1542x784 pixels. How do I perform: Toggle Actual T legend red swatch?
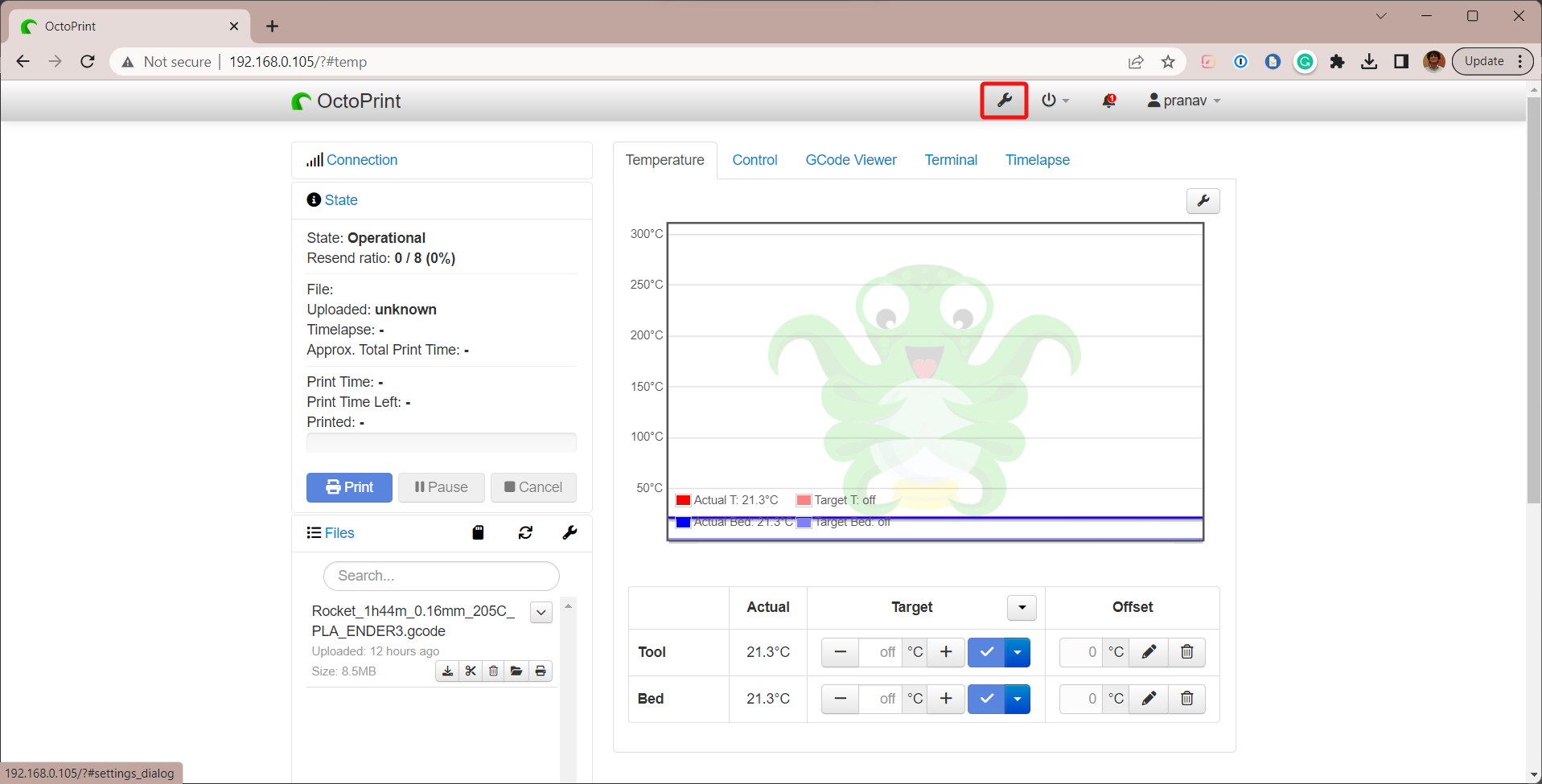click(683, 500)
